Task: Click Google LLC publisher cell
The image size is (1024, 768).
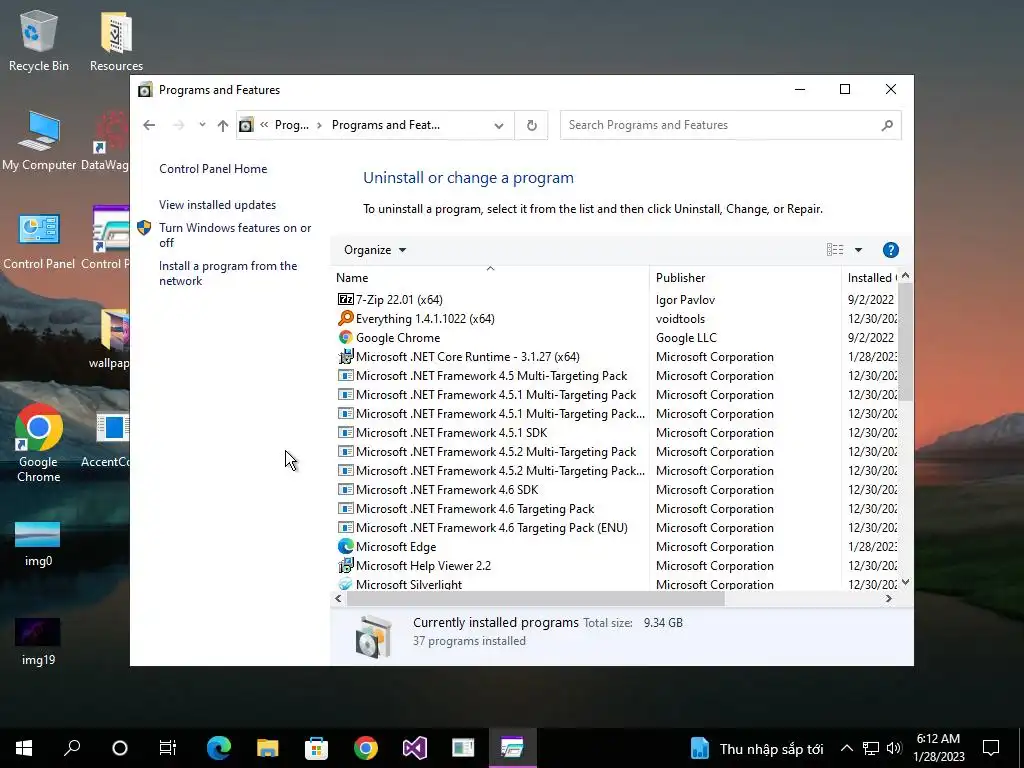Action: point(686,338)
